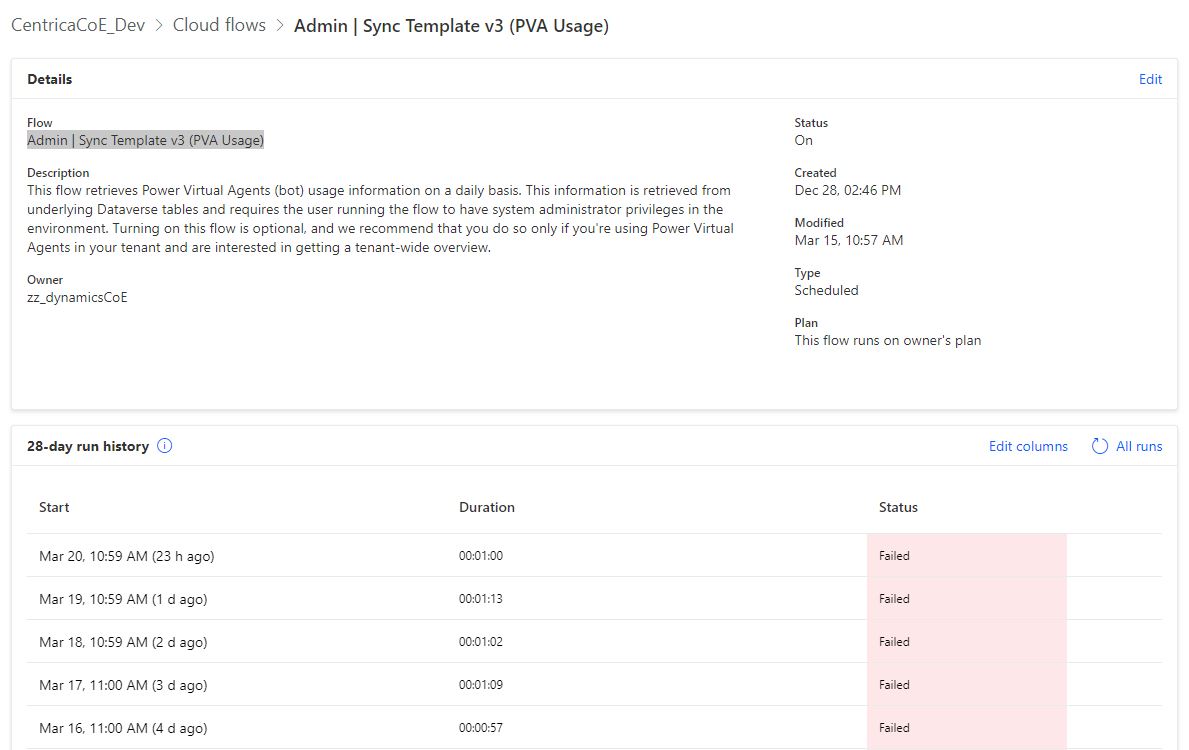Click the flow title in the page breadcrumb
The height and width of the screenshot is (750, 1189).
point(450,25)
